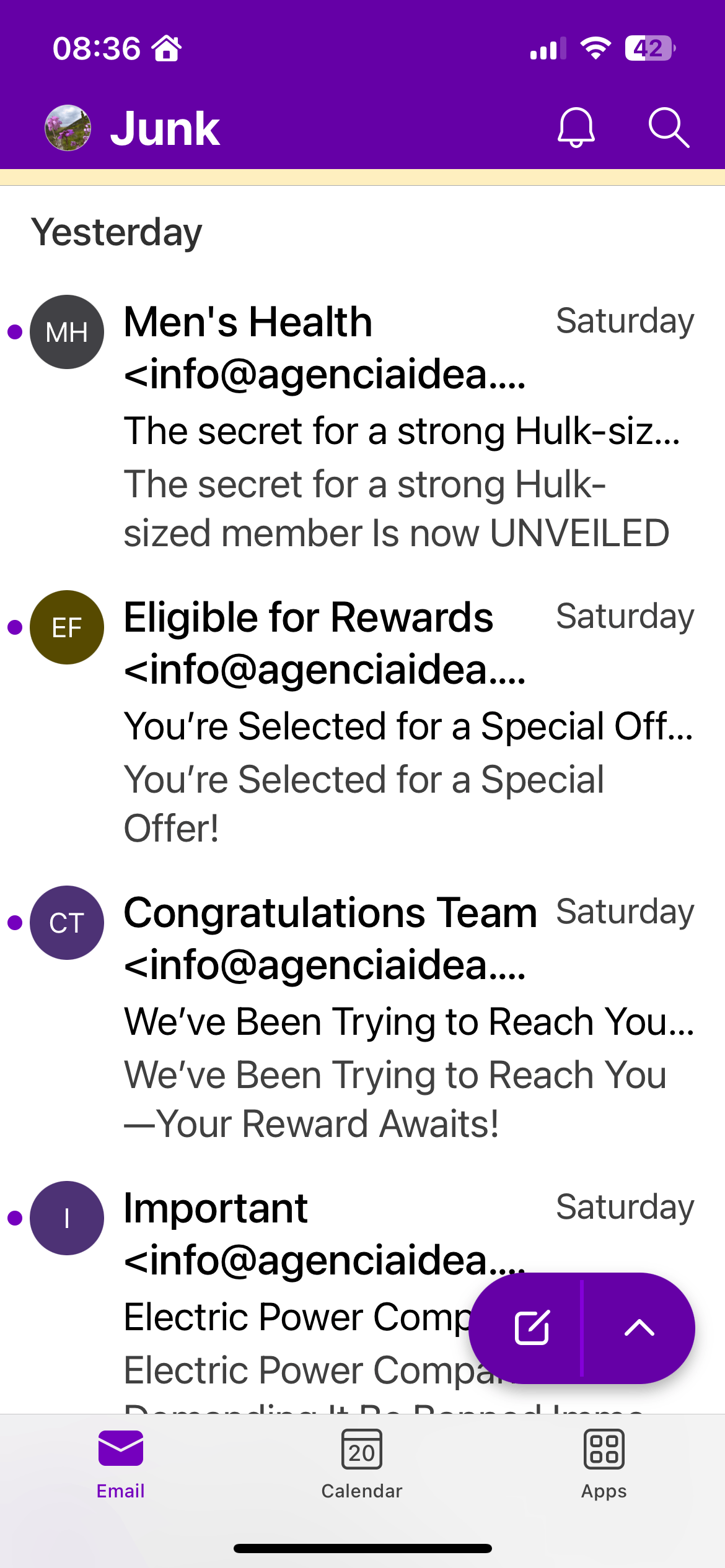Viewport: 725px width, 1568px height.
Task: Tap the search magnifier icon
Action: click(669, 128)
